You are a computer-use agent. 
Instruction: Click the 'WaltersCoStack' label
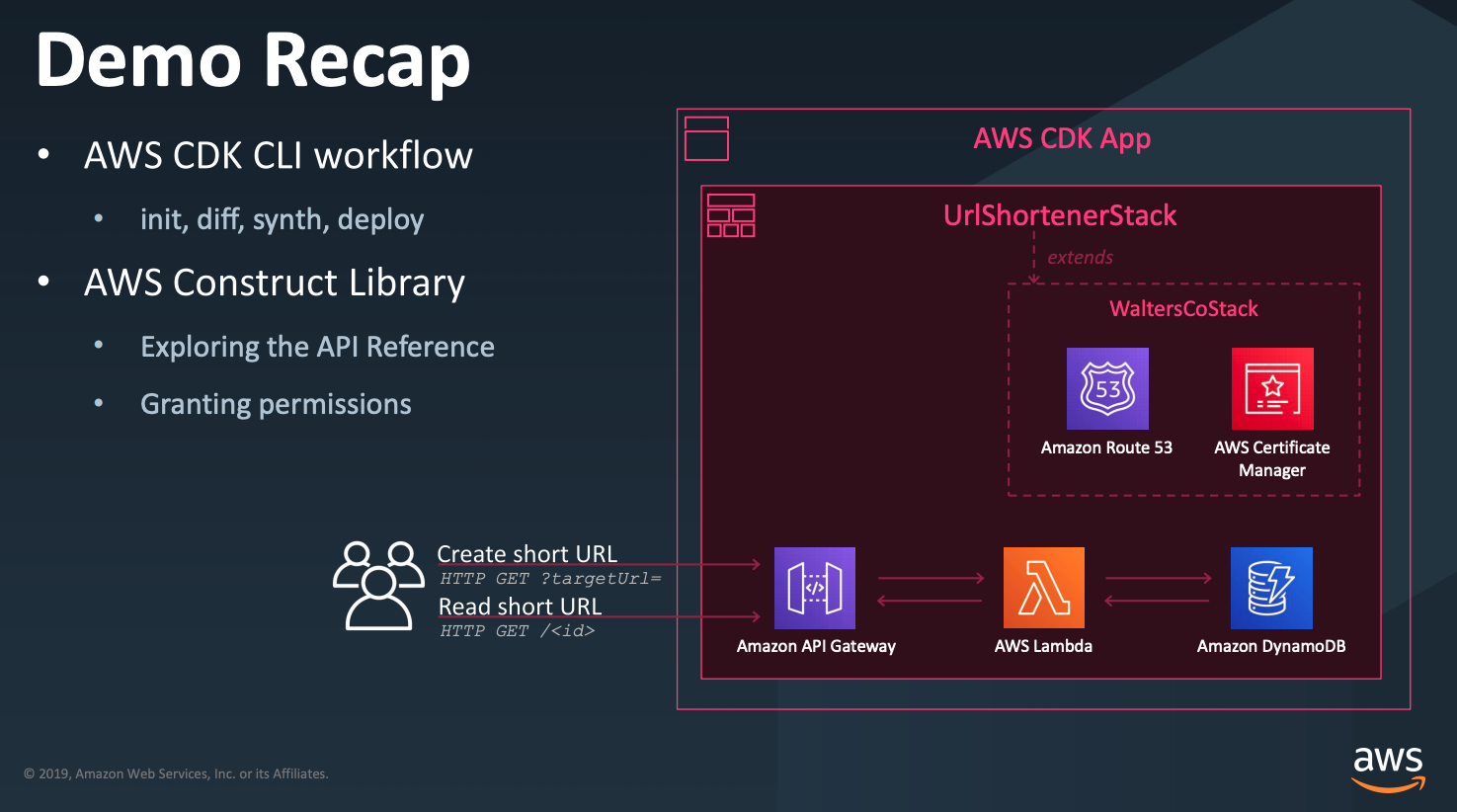(1183, 308)
